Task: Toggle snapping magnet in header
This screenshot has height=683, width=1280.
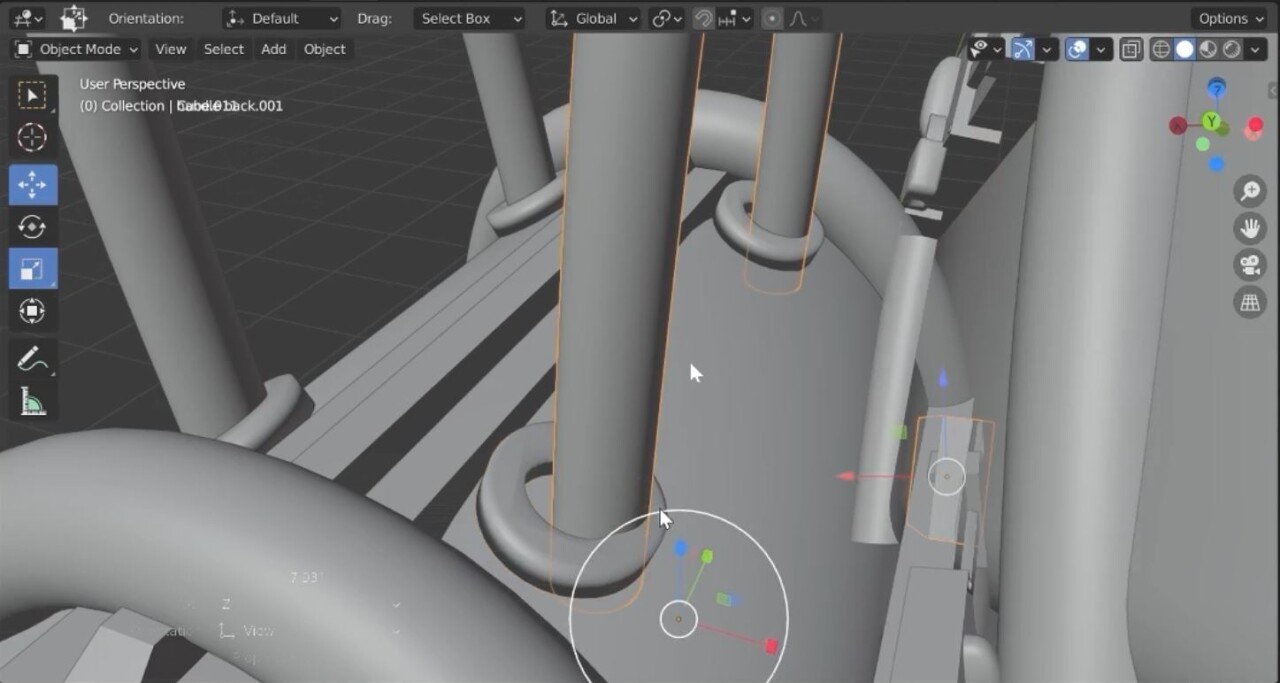Action: pos(704,18)
